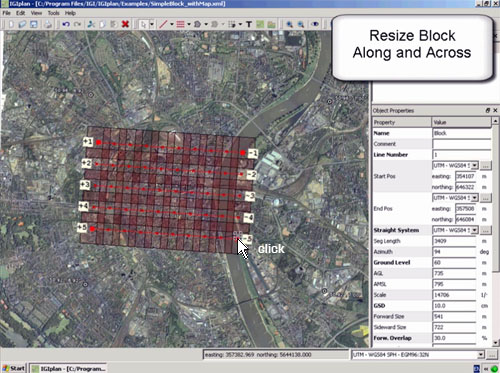500x373 pixels.
Task: Click the Save (floppy disk) toolbar icon
Action: coord(34,24)
